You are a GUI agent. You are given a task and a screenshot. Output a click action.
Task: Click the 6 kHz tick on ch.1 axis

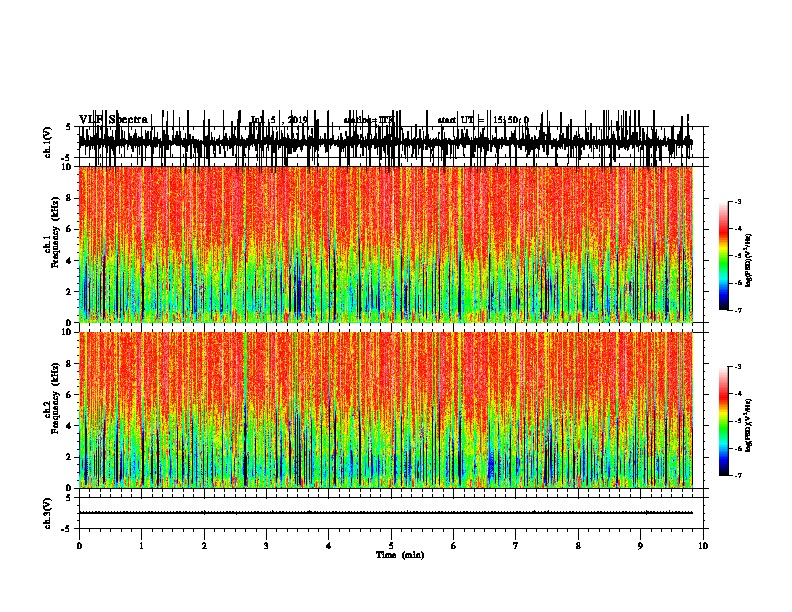point(69,229)
